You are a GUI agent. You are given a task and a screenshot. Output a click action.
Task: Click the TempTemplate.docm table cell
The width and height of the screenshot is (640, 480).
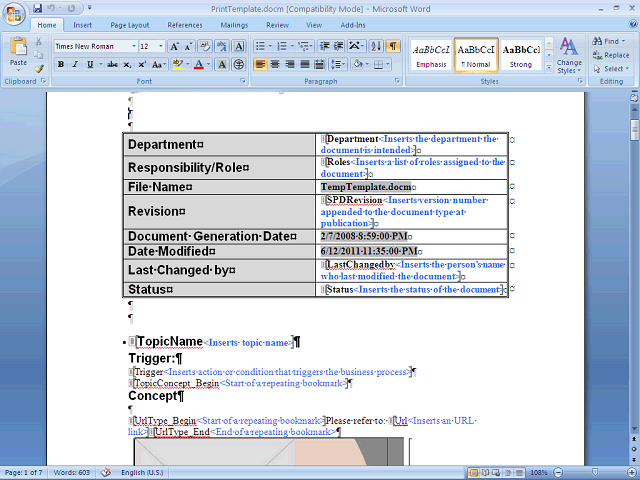(411, 187)
